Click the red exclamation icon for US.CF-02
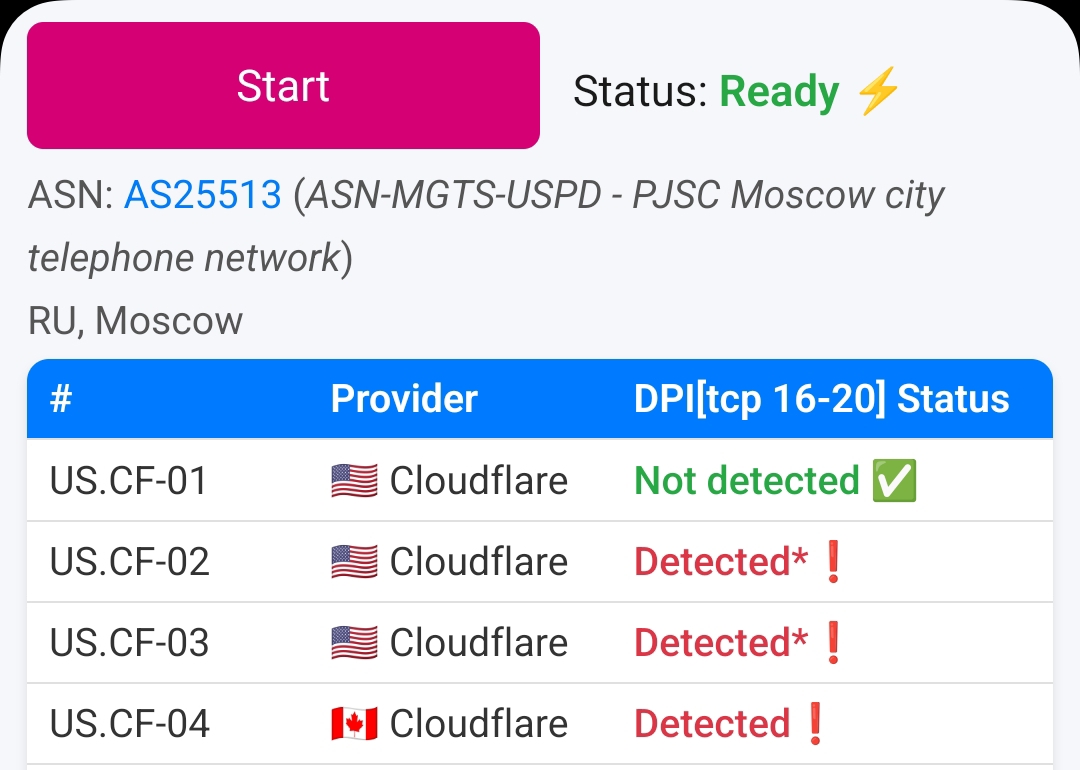Image resolution: width=1080 pixels, height=770 pixels. [x=832, y=562]
